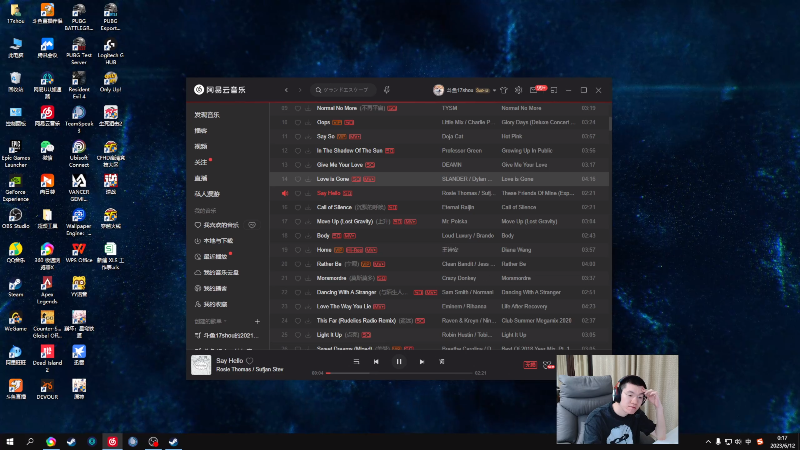Open the Windows Start button
The width and height of the screenshot is (800, 450).
(10, 442)
